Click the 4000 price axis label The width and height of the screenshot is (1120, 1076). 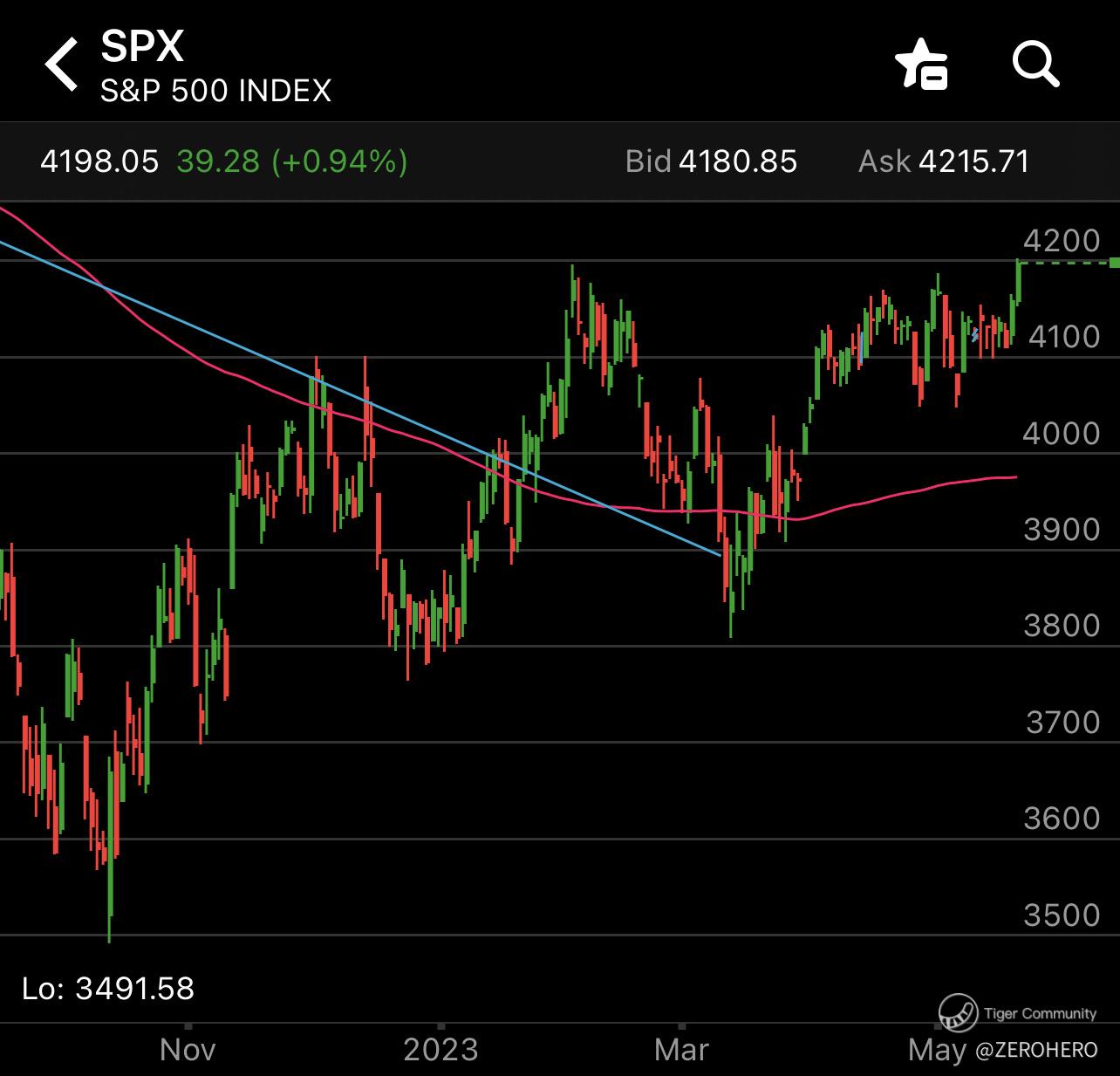point(1062,433)
